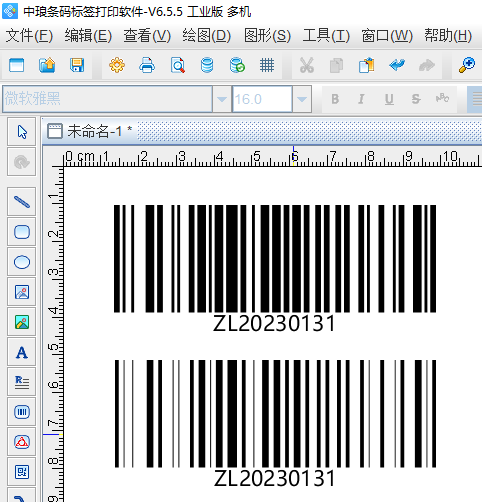Save the label with the floppy disk icon
Image resolution: width=482 pixels, height=502 pixels.
(77, 65)
